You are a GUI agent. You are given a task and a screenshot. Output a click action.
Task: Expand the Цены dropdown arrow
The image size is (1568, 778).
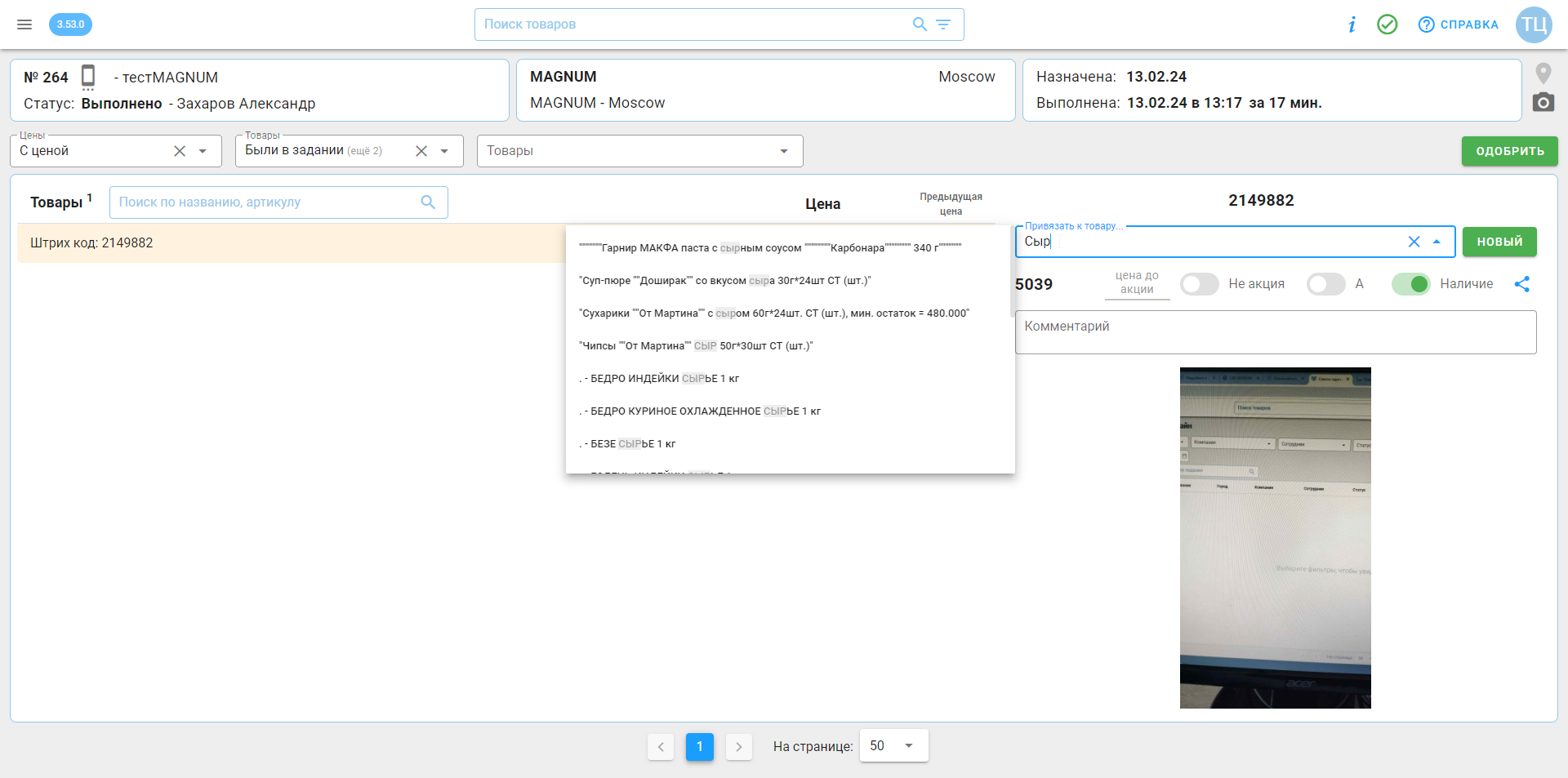[x=203, y=151]
